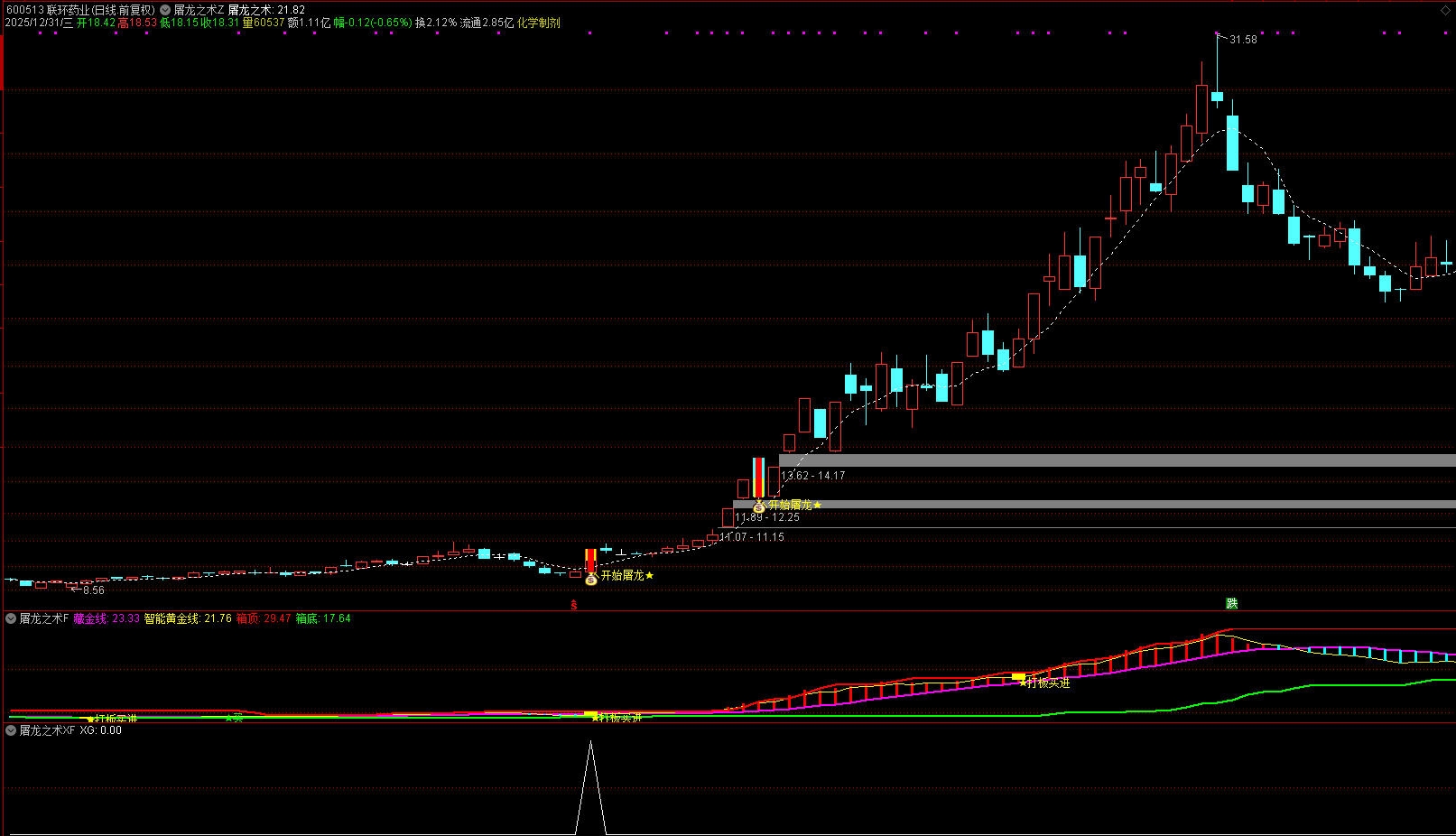
Task: Click the 打板买进 label near the middle yellow block
Action: tap(617, 718)
